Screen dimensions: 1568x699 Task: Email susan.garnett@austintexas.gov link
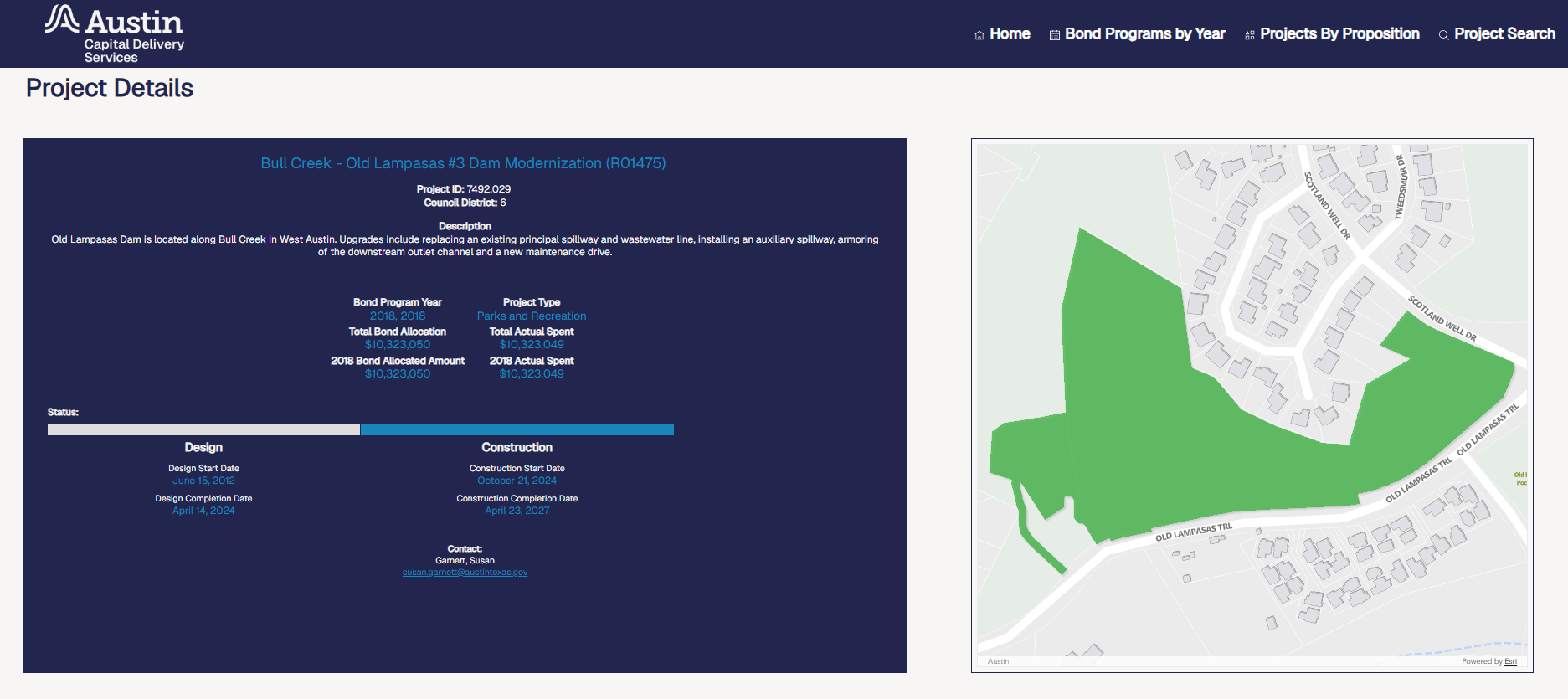click(465, 573)
